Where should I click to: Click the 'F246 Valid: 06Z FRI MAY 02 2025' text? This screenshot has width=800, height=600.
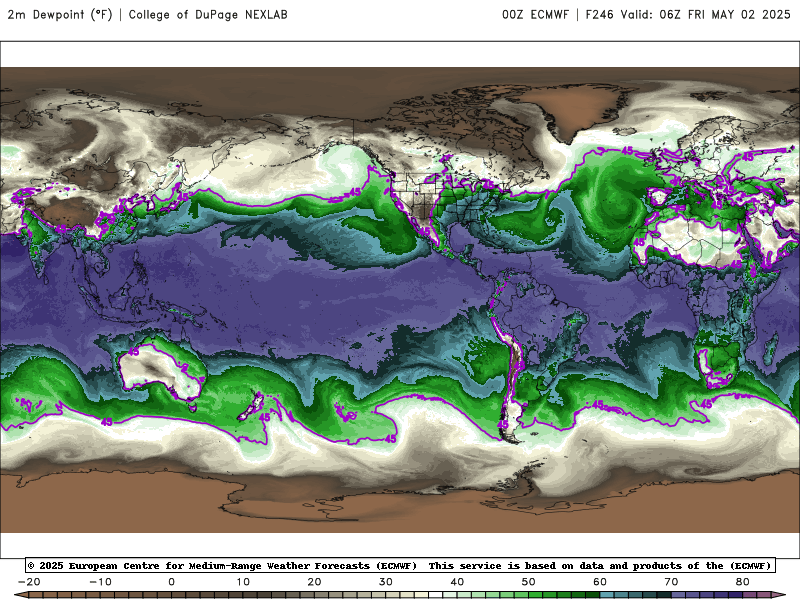[688, 15]
